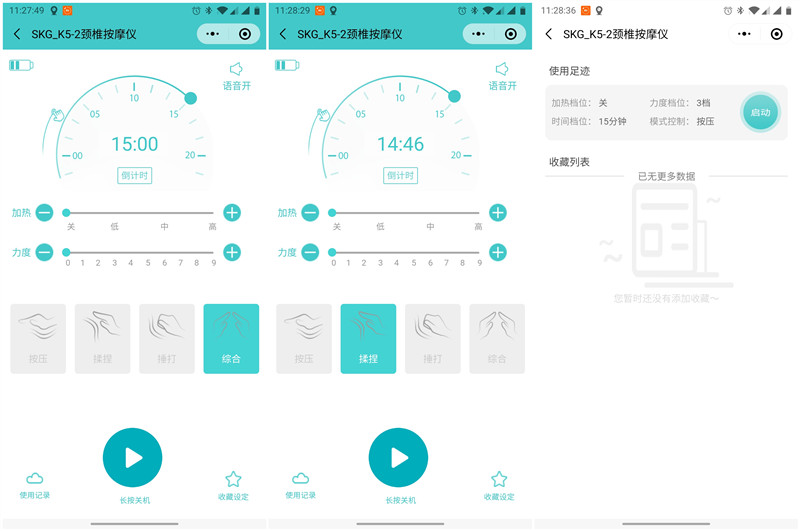Click the timer dial knob in left screen
Screen dimensions: 800x531
pos(190,98)
